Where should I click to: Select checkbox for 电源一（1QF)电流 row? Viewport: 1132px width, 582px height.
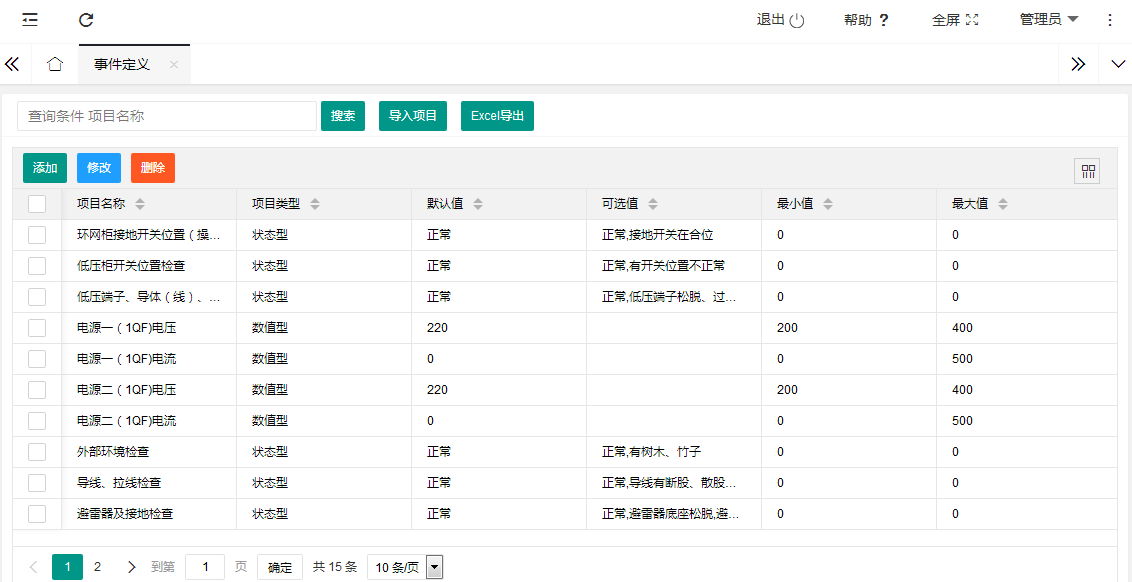[37, 359]
